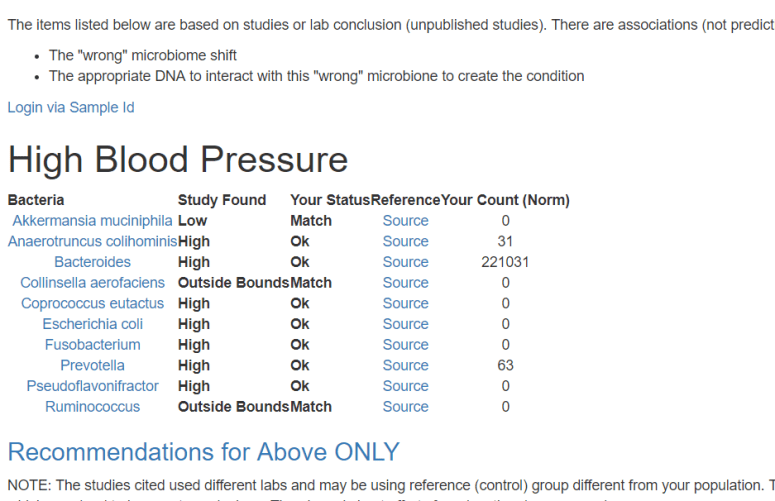Open the Escherichia coli link

[92, 324]
